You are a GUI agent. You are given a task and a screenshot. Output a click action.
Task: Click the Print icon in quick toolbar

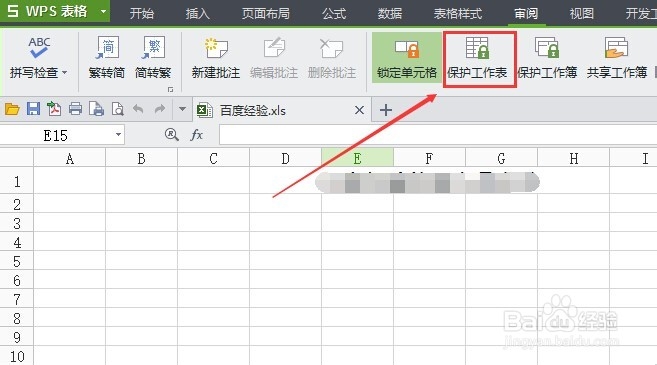75,109
